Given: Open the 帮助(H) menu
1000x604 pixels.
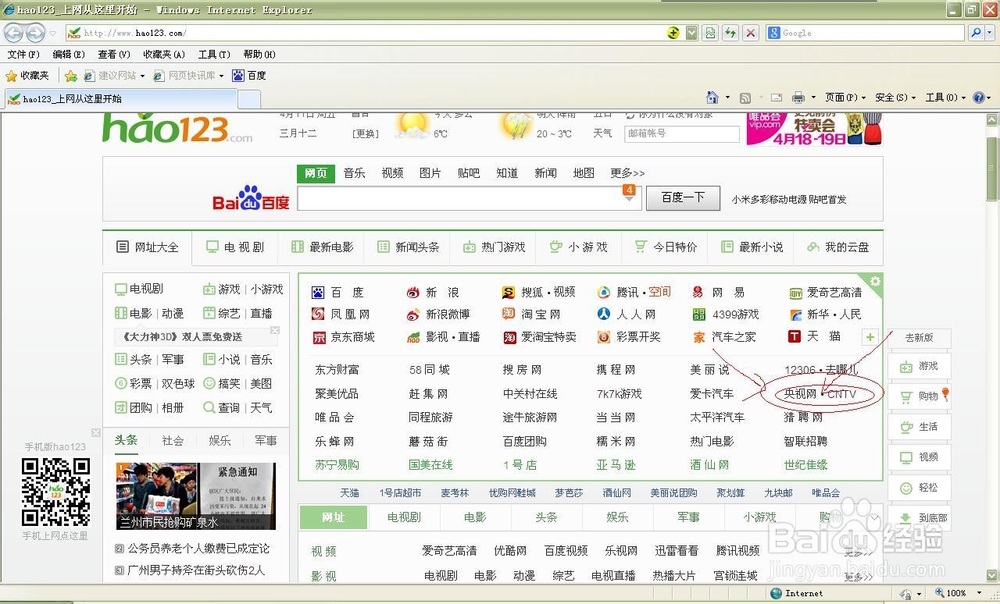Looking at the screenshot, I should (259, 54).
